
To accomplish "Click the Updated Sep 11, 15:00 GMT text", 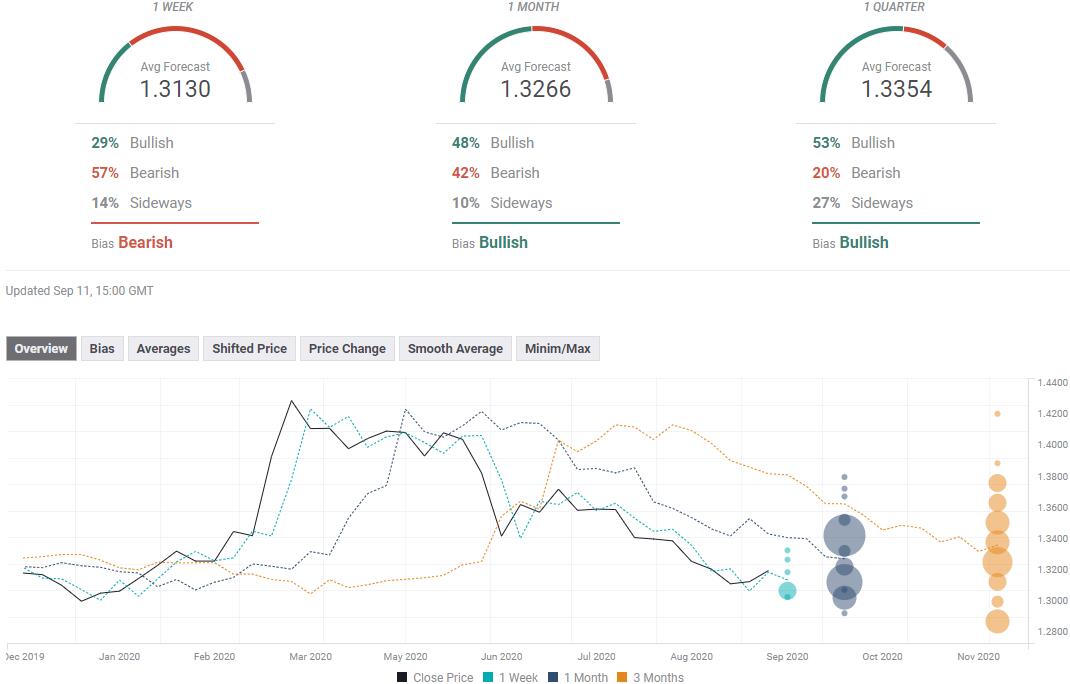I will coord(79,291).
